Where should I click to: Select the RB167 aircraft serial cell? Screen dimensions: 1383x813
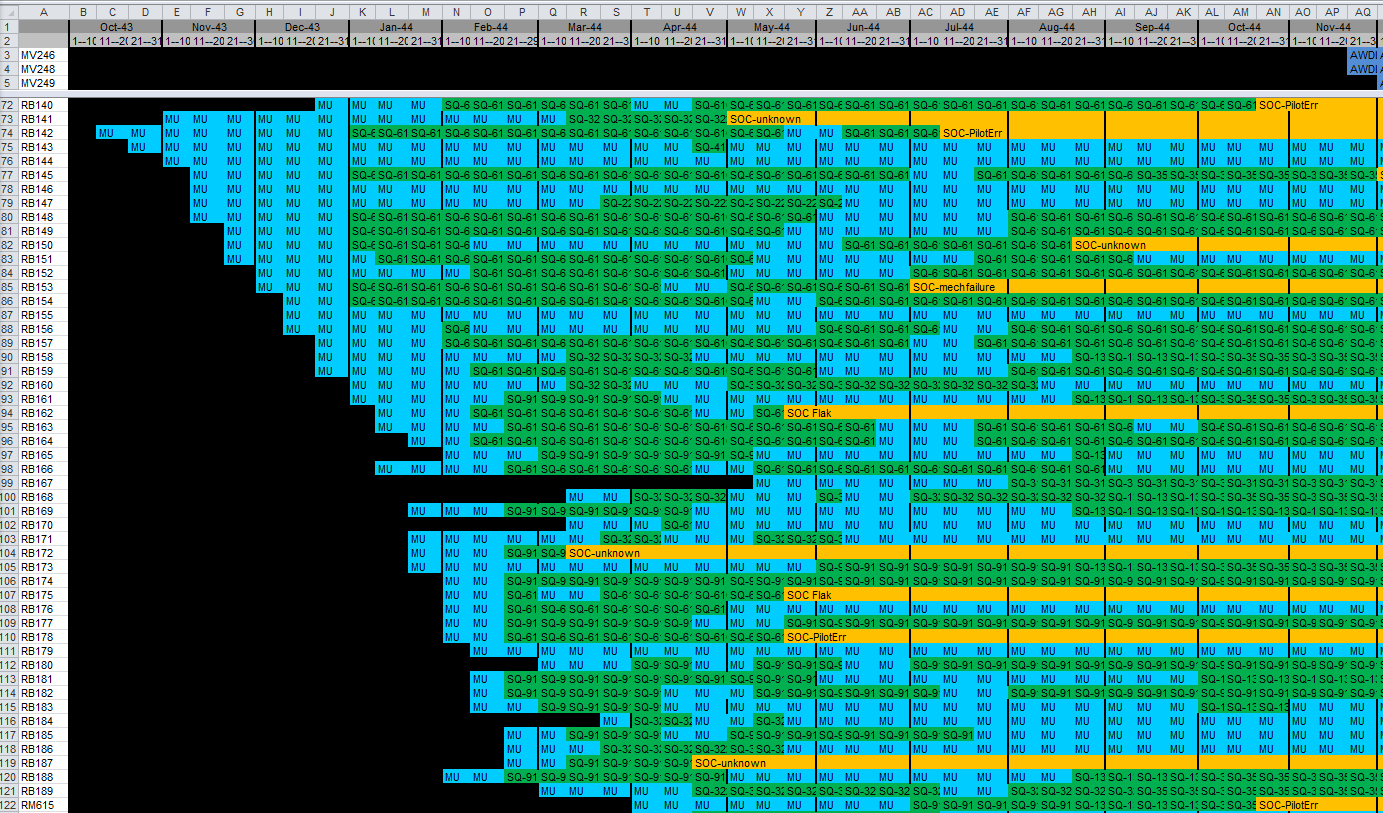pos(43,483)
